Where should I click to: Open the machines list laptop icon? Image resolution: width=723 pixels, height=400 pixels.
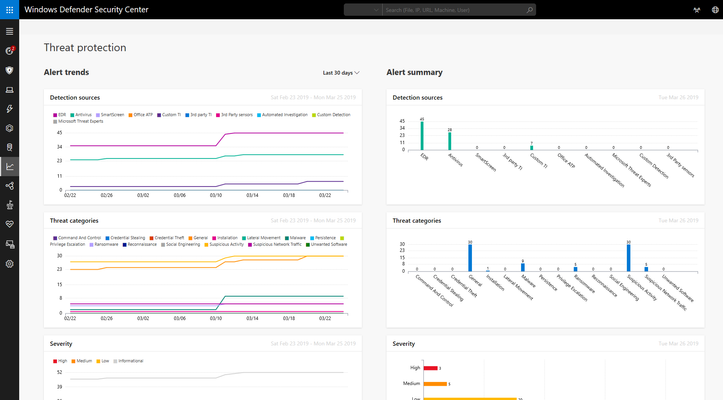[9, 90]
